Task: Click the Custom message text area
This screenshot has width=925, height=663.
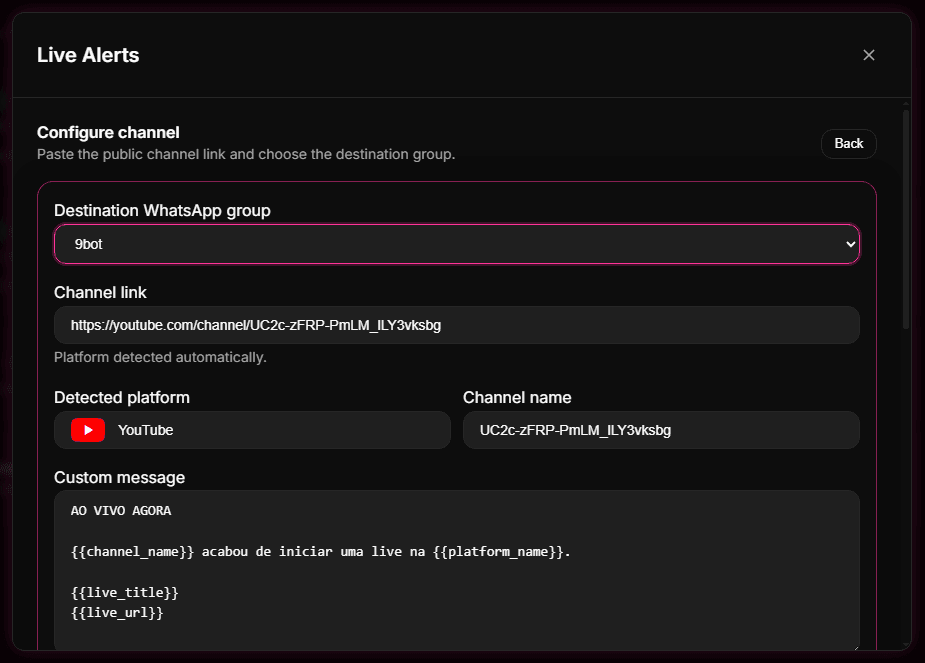Action: [457, 570]
